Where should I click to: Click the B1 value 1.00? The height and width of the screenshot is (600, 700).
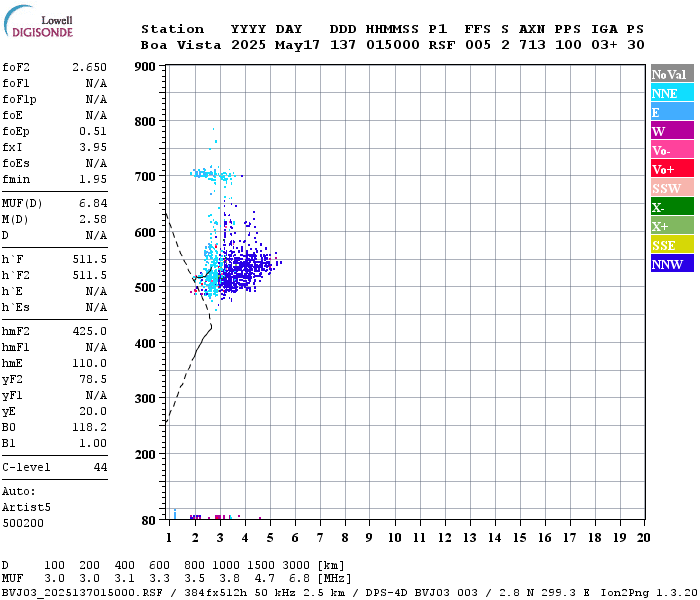point(93,443)
